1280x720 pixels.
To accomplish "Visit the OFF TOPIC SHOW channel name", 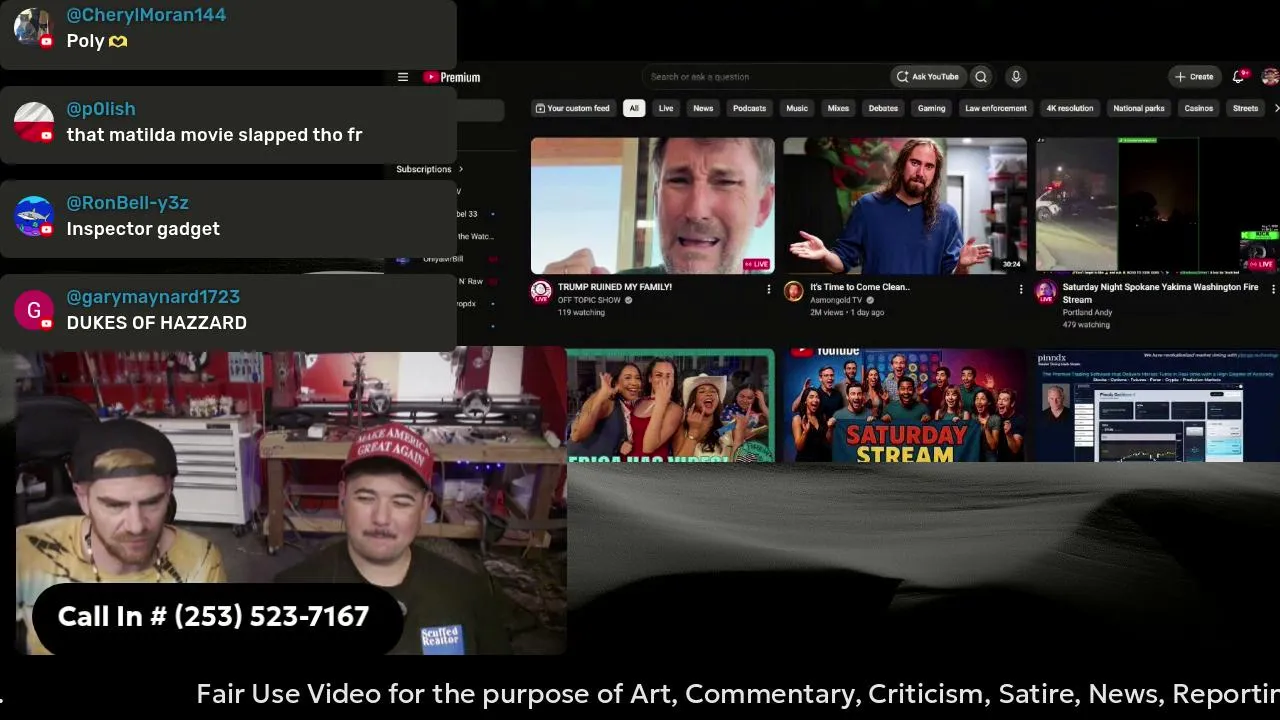I will point(591,300).
